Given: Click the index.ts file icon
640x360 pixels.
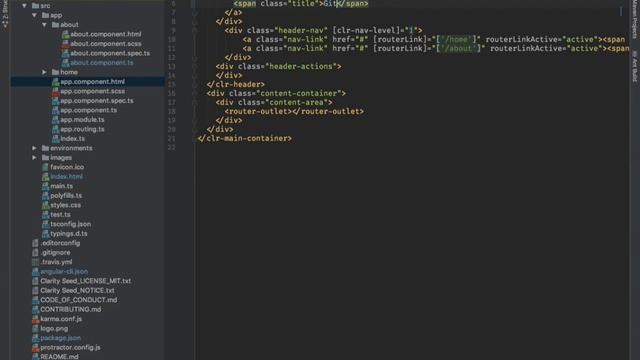Looking at the screenshot, I should click(56, 139).
